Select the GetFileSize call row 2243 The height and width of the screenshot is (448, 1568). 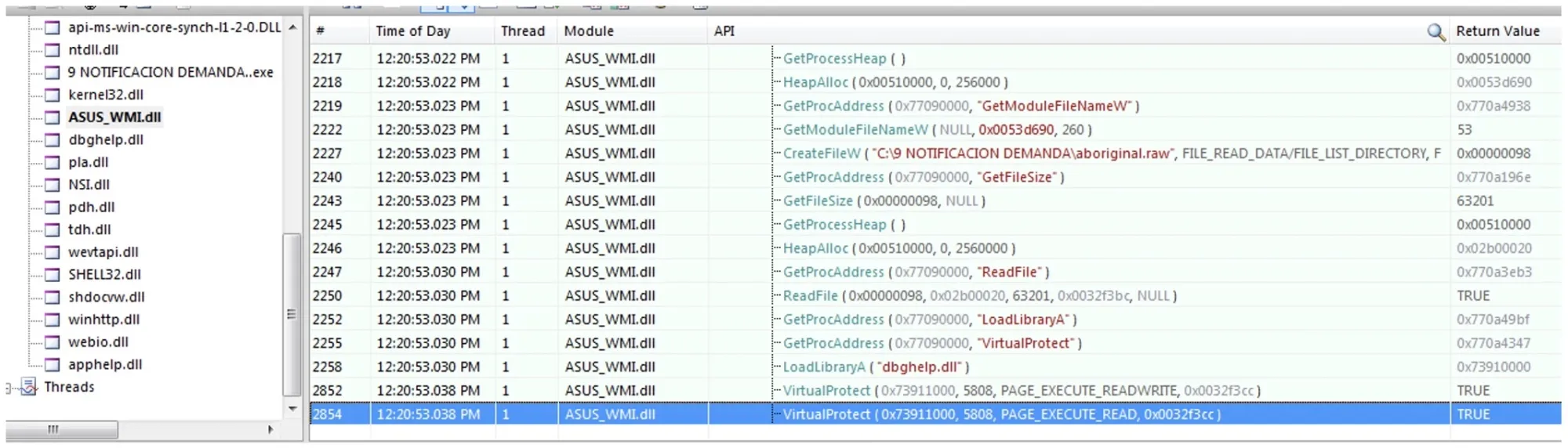(935, 201)
